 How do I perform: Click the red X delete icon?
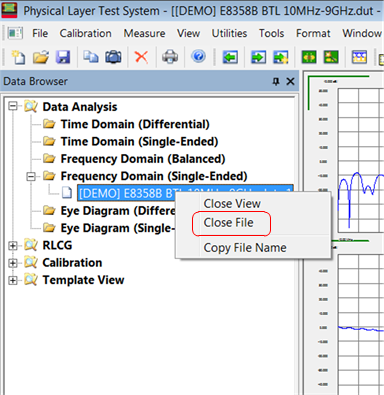coord(141,57)
